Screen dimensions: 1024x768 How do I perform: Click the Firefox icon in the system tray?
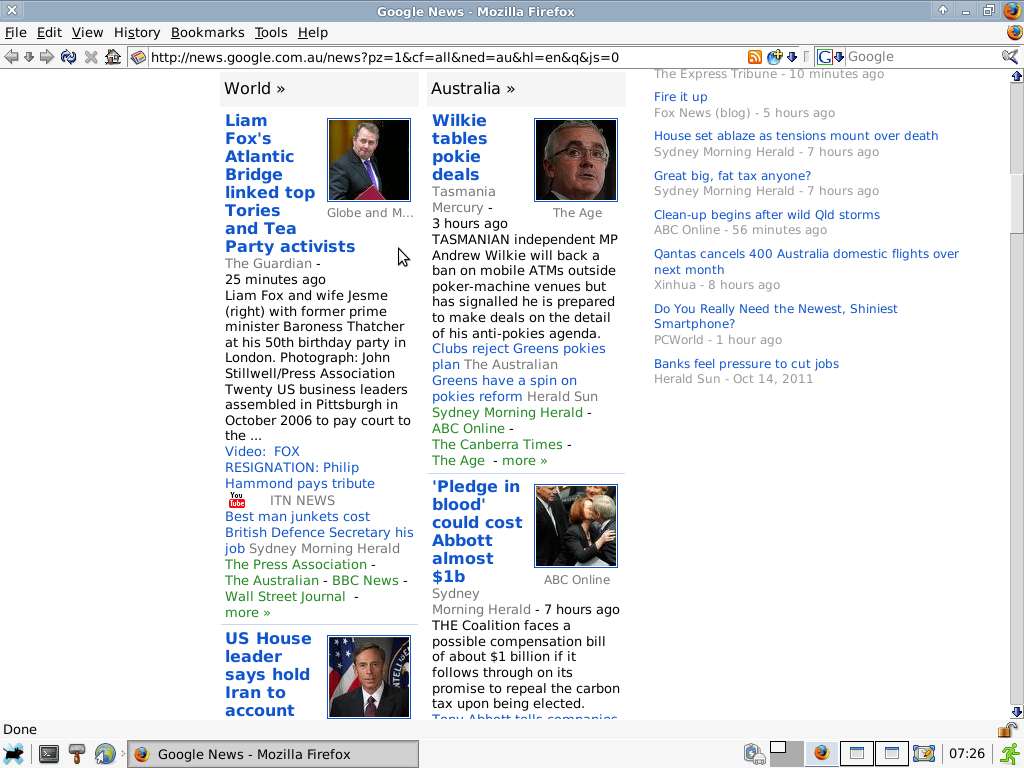pos(822,754)
